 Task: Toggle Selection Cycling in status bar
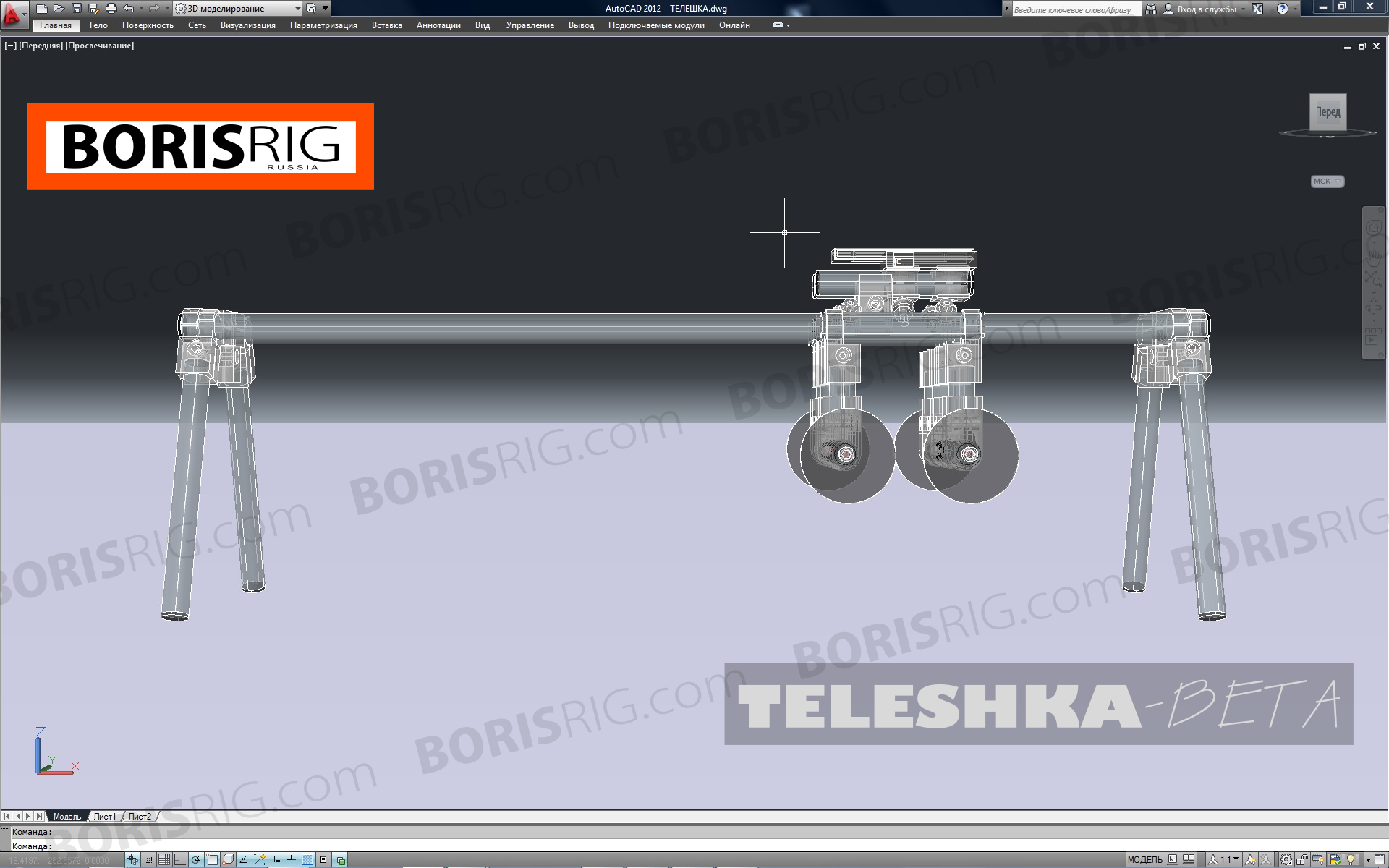(x=339, y=859)
